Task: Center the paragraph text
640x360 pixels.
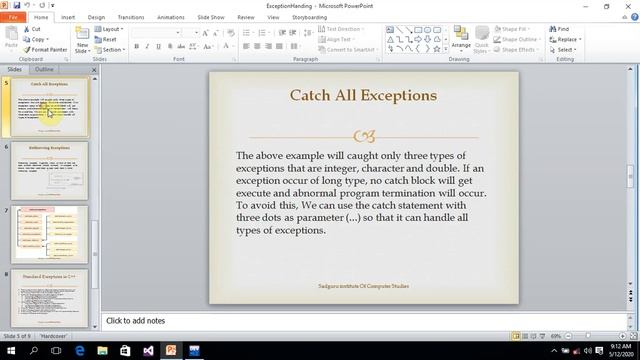Action: coord(257,46)
